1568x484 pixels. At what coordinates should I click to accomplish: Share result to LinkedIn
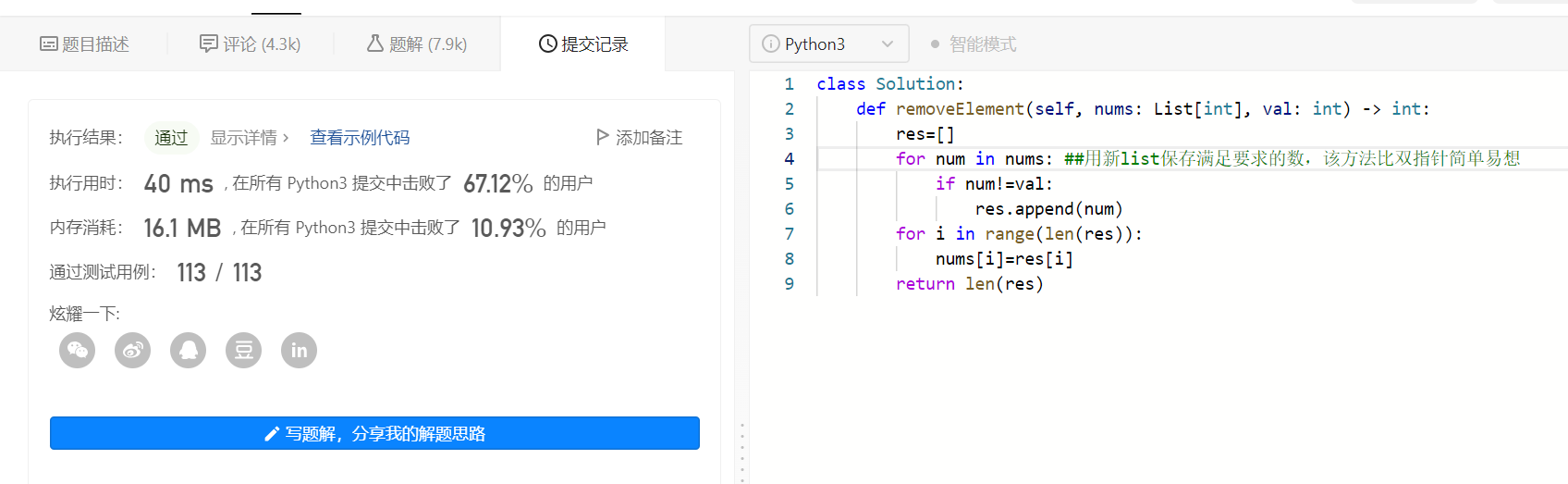pyautogui.click(x=300, y=350)
